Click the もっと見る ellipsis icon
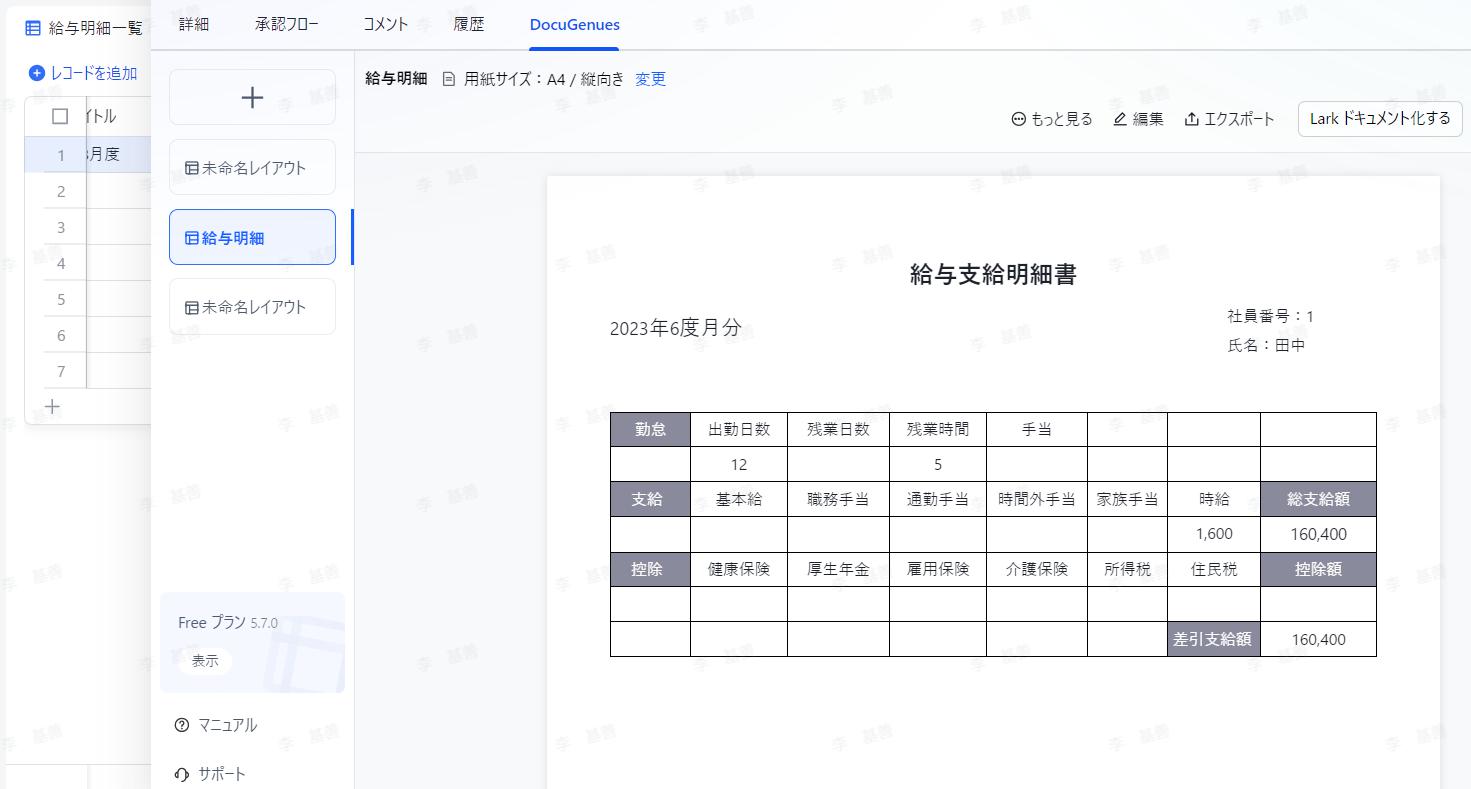Screen dimensions: 1471x789 [1019, 119]
